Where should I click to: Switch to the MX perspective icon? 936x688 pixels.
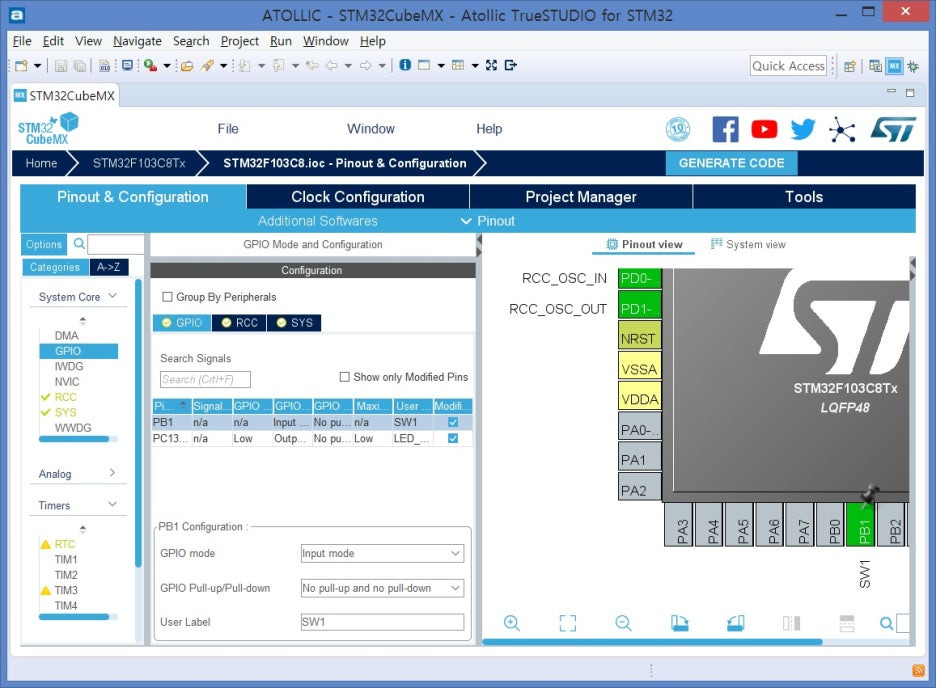pyautogui.click(x=894, y=66)
